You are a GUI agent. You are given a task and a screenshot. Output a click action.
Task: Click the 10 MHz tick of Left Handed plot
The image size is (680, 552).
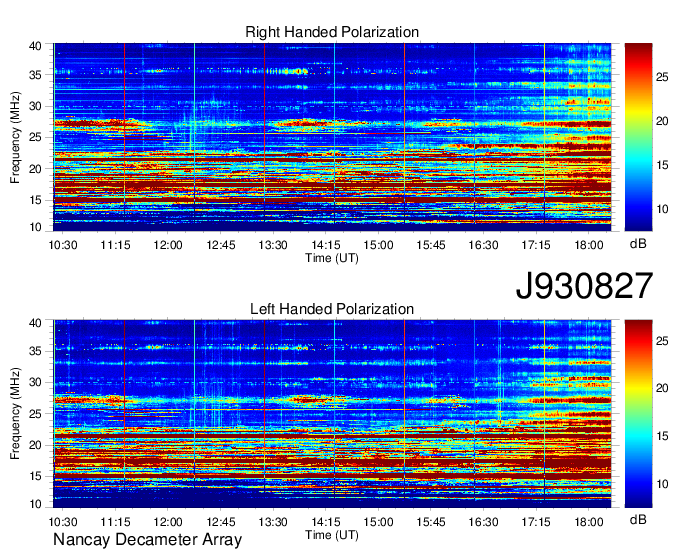point(35,504)
